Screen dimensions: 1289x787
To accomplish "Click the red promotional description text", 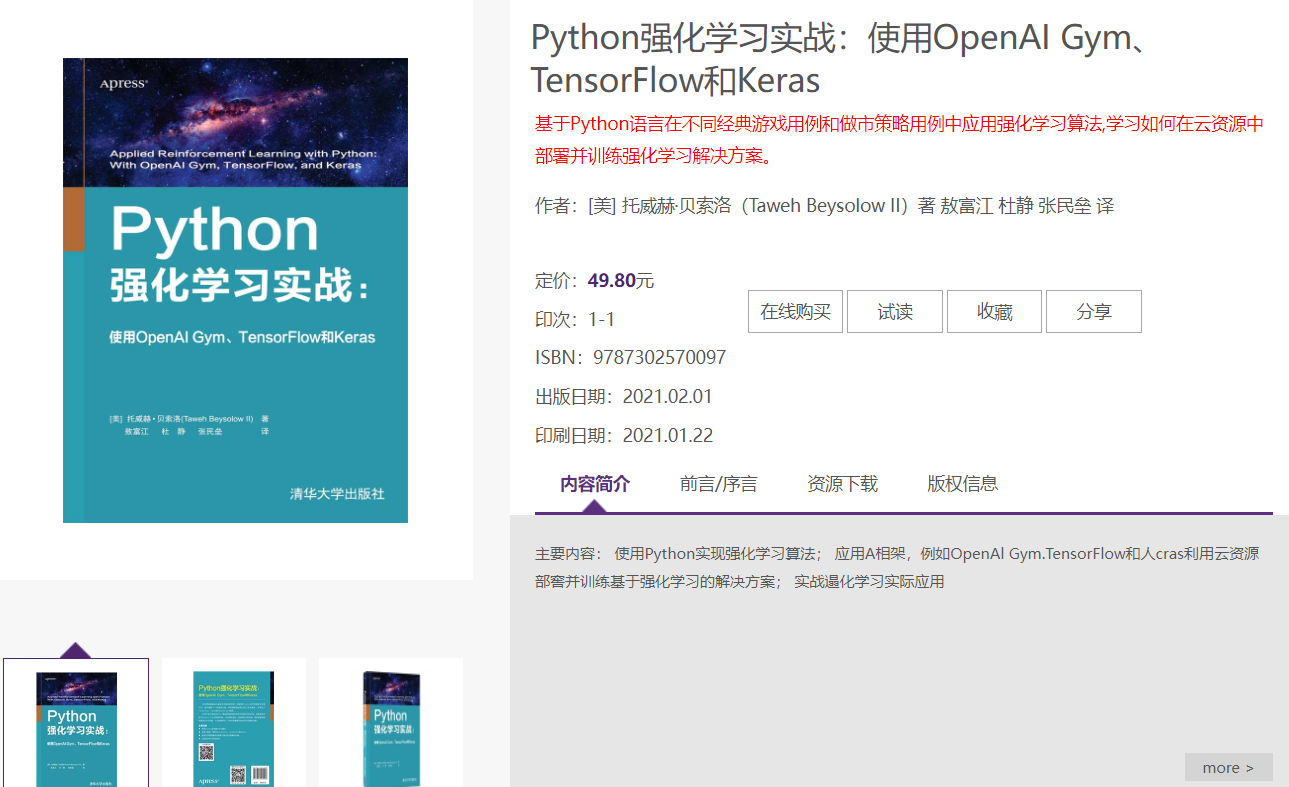I will click(899, 140).
